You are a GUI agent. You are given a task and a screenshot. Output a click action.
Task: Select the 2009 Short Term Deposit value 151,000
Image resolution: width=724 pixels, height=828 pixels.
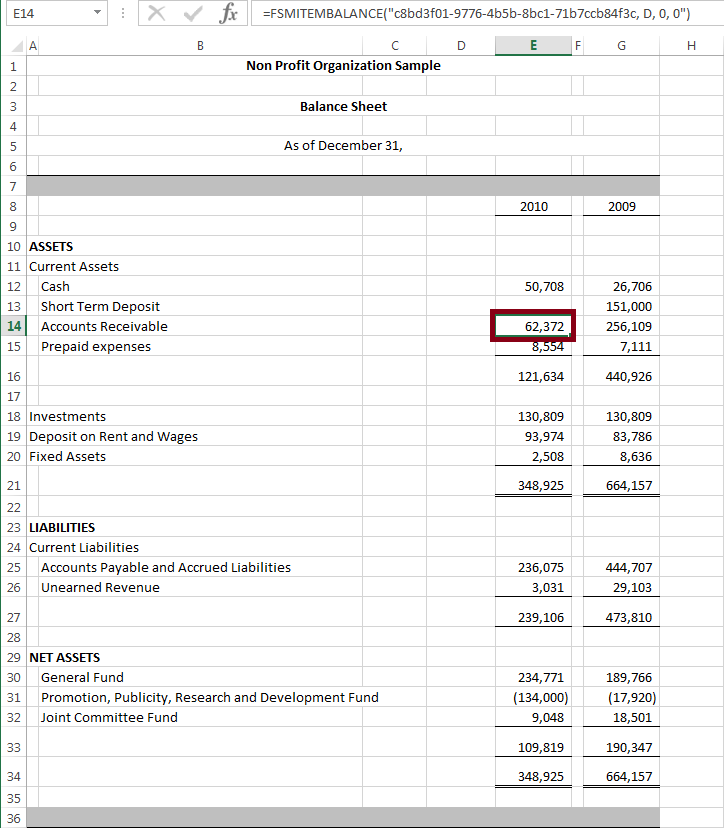coord(622,307)
